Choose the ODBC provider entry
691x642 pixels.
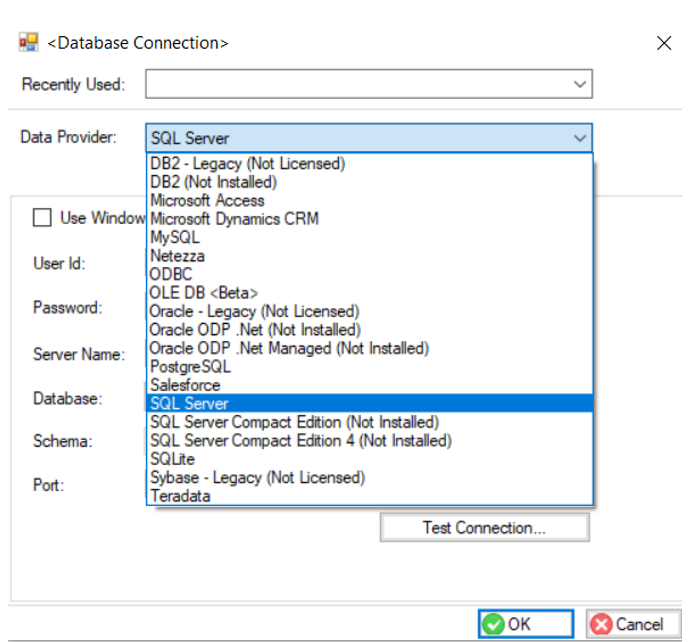point(171,274)
